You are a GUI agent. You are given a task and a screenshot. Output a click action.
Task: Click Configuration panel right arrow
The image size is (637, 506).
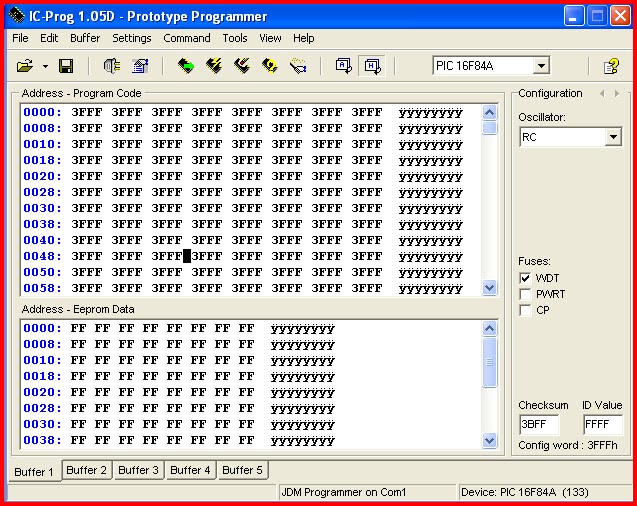point(617,93)
